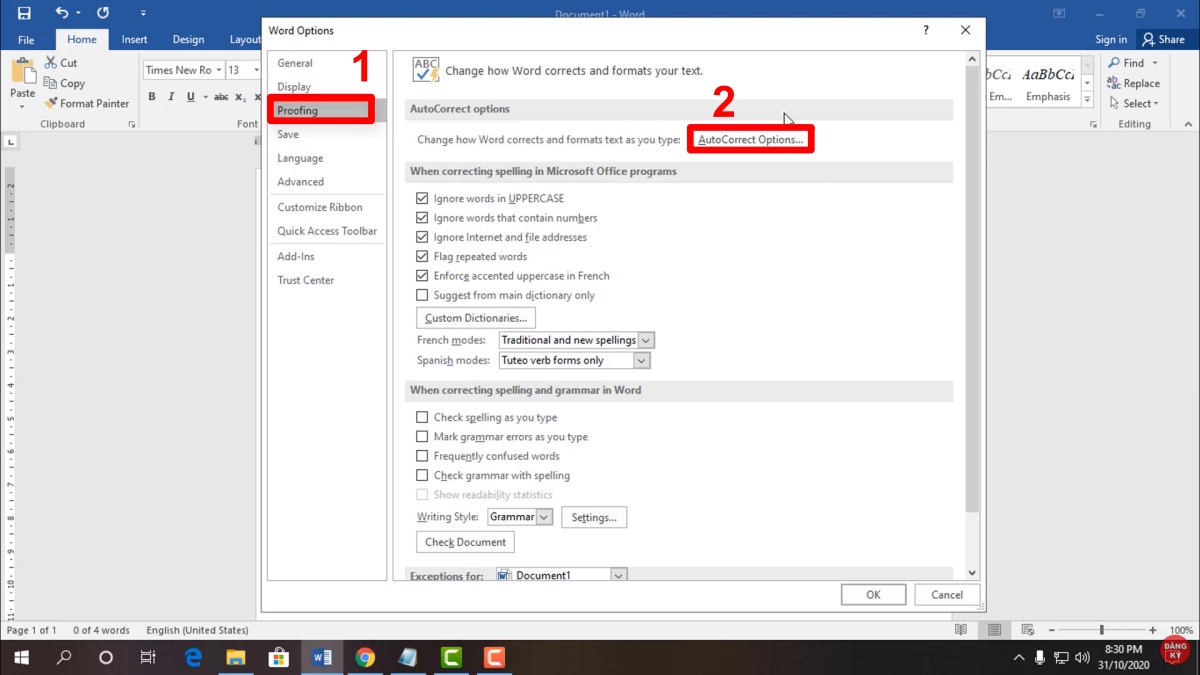Uncheck Ignore words in UPPERCASE

point(422,198)
